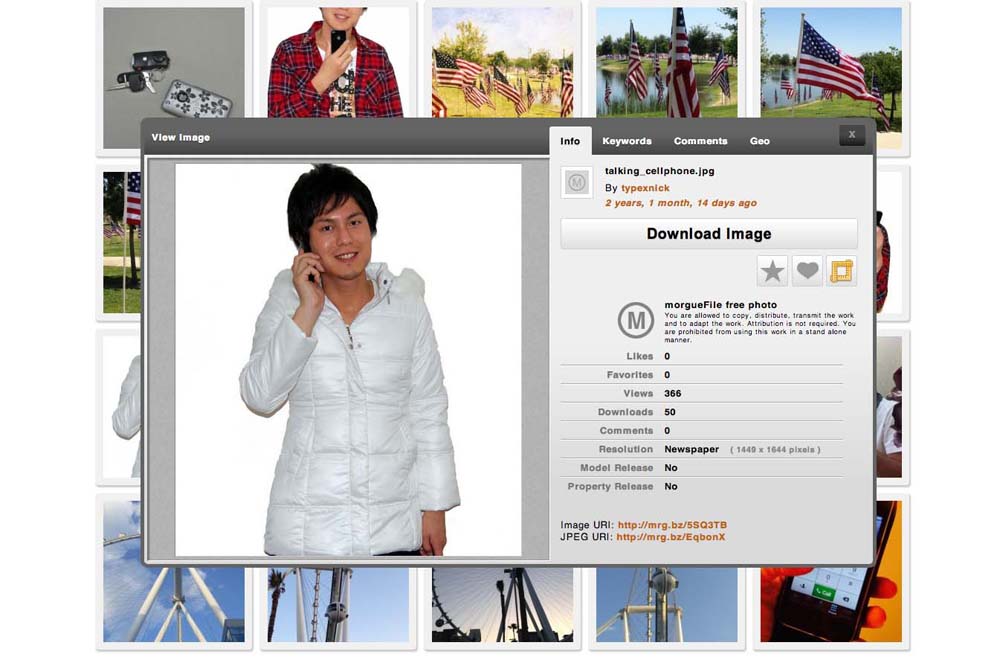Open the Image URI link mrg.bz/5SQ3TB
Image resolution: width=1000 pixels, height=657 pixels.
(672, 525)
